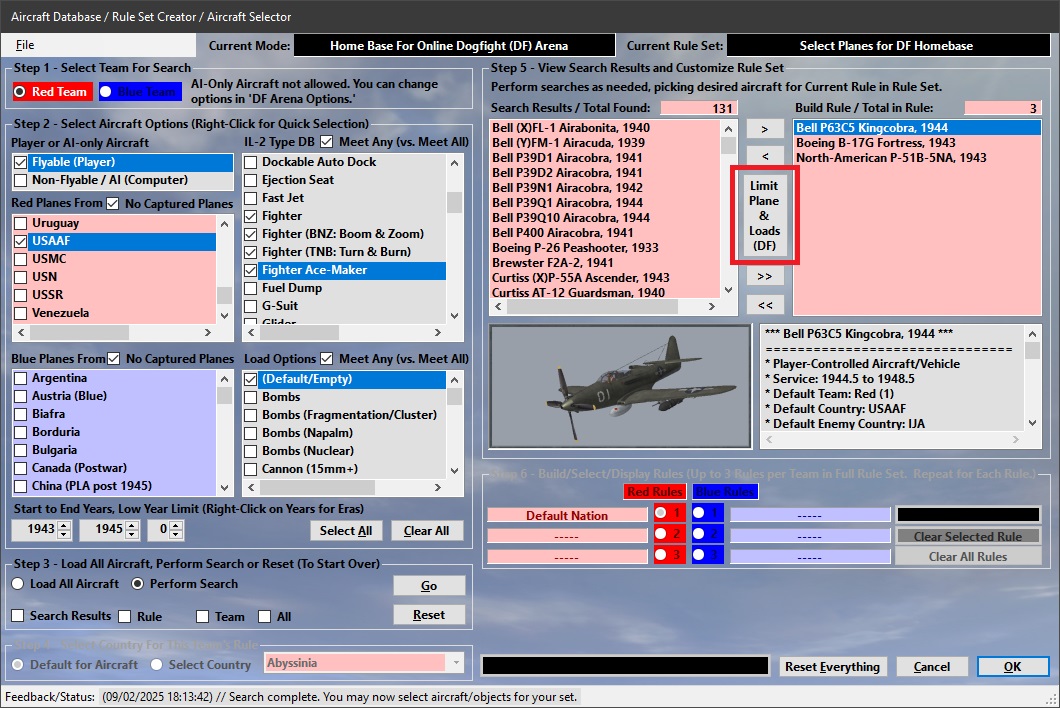Add selected aircraft with > button
1060x708 pixels.
[765, 129]
